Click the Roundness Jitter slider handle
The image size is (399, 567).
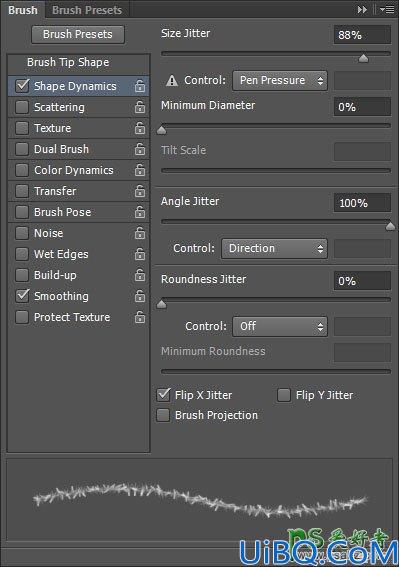coord(162,304)
